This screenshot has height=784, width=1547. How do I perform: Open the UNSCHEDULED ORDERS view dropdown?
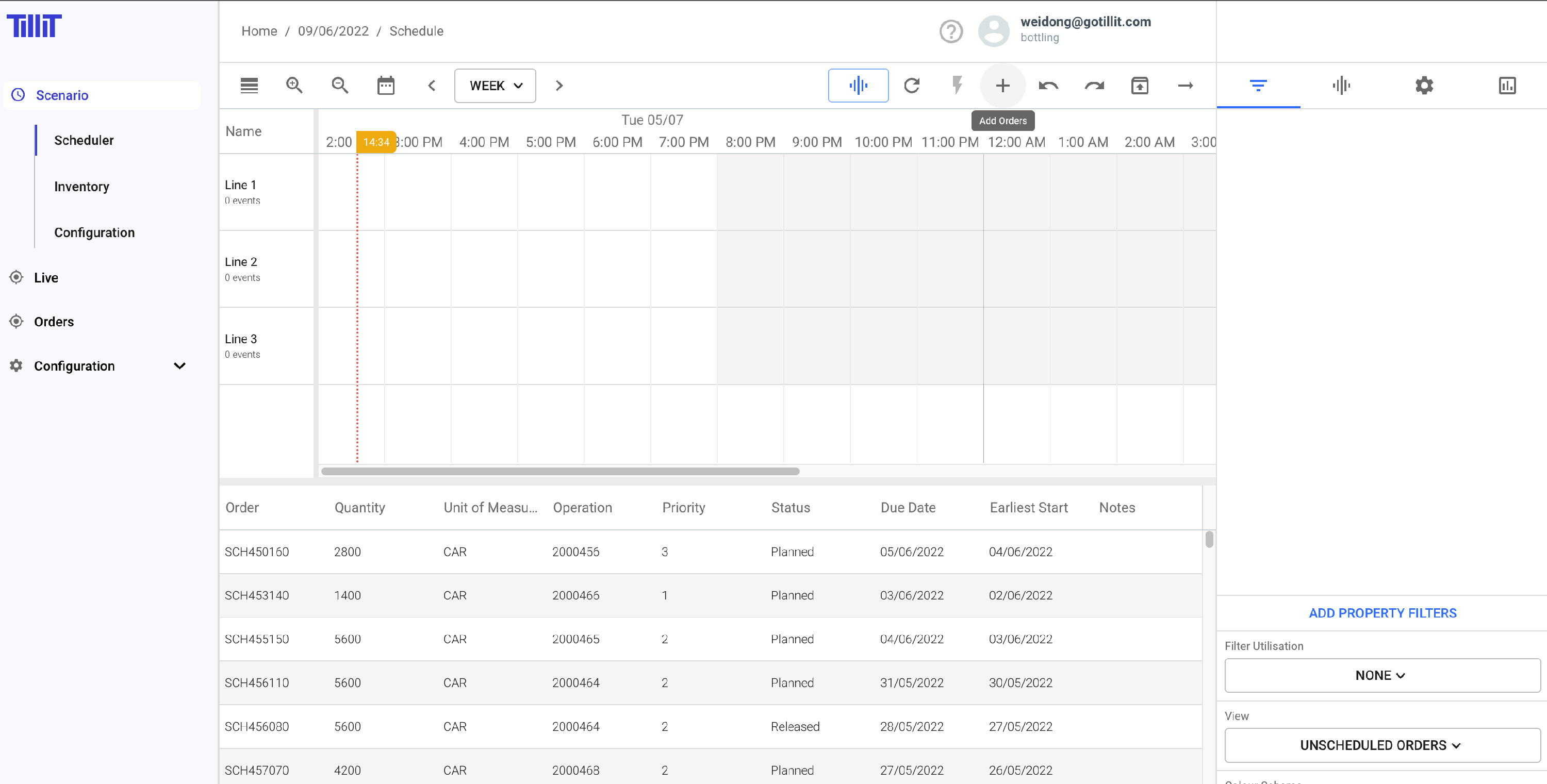pos(1382,745)
